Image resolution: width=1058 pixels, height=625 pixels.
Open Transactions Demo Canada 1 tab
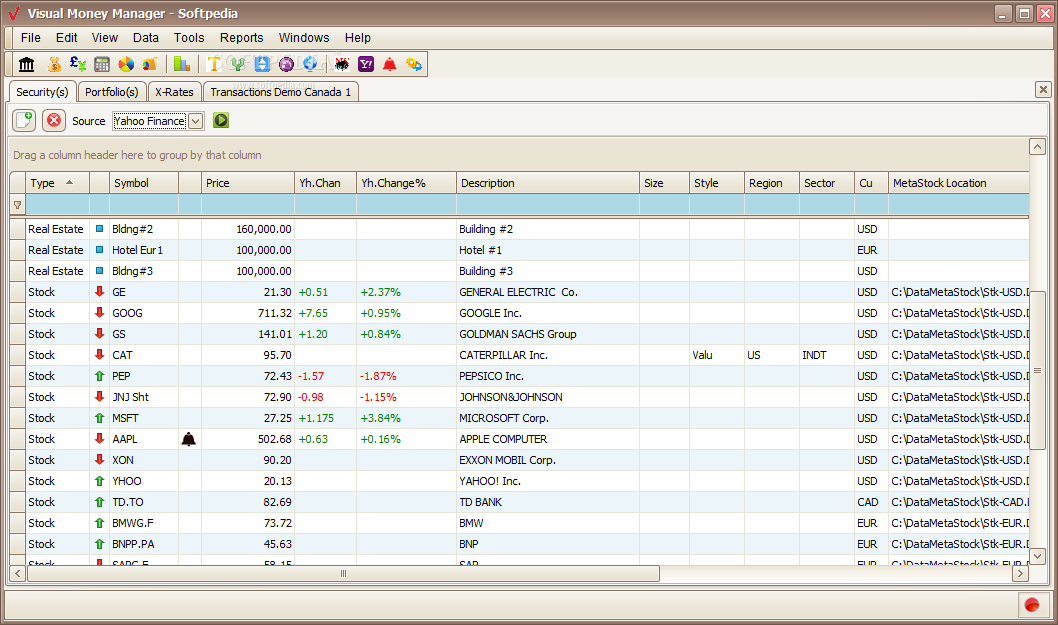point(281,92)
